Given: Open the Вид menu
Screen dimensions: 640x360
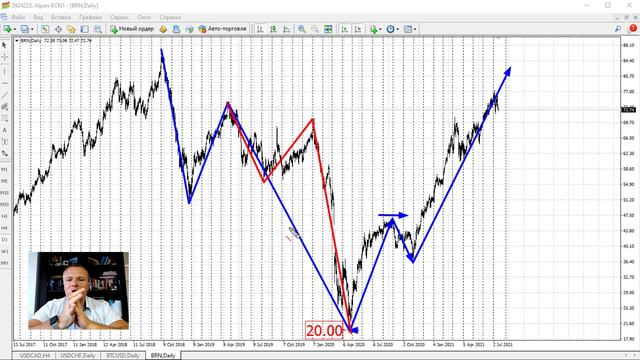Looking at the screenshot, I should (38, 17).
